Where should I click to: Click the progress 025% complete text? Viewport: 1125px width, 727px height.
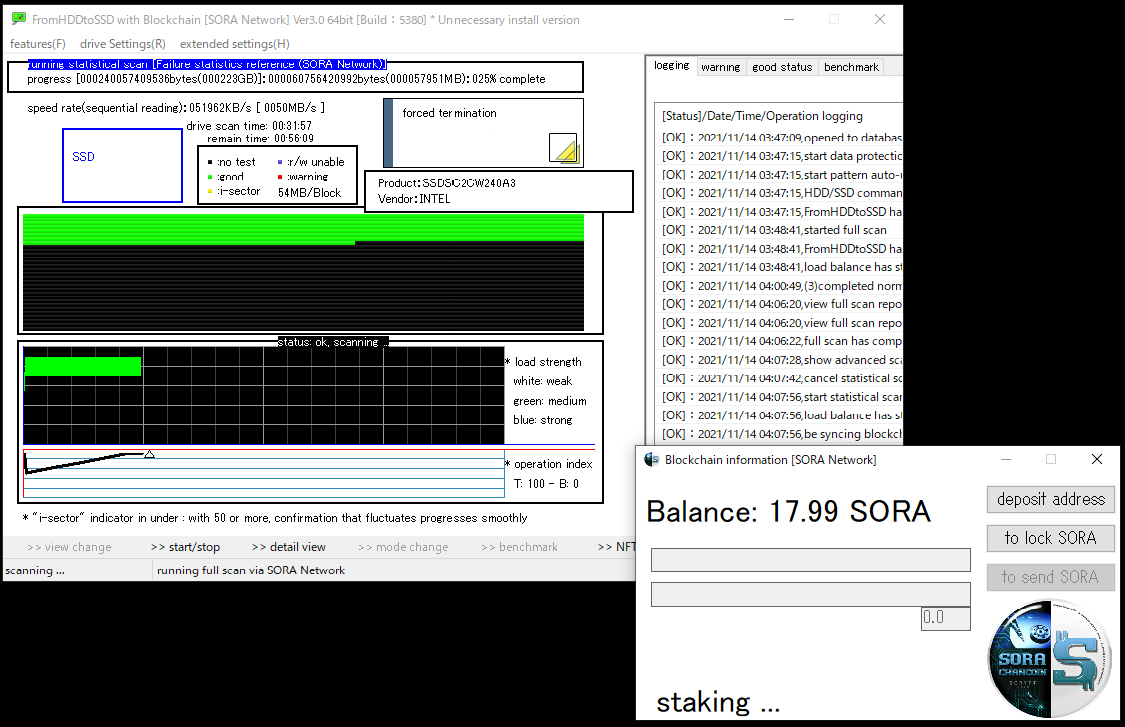tap(286, 79)
